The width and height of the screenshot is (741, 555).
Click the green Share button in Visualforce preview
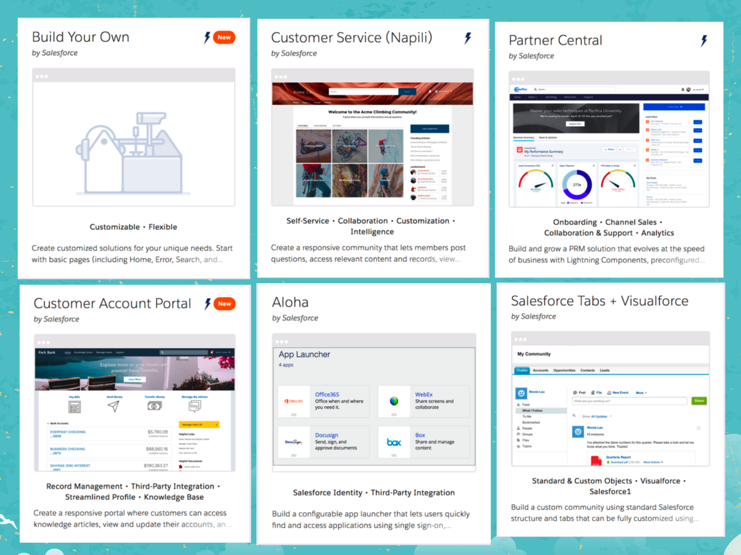click(x=699, y=401)
